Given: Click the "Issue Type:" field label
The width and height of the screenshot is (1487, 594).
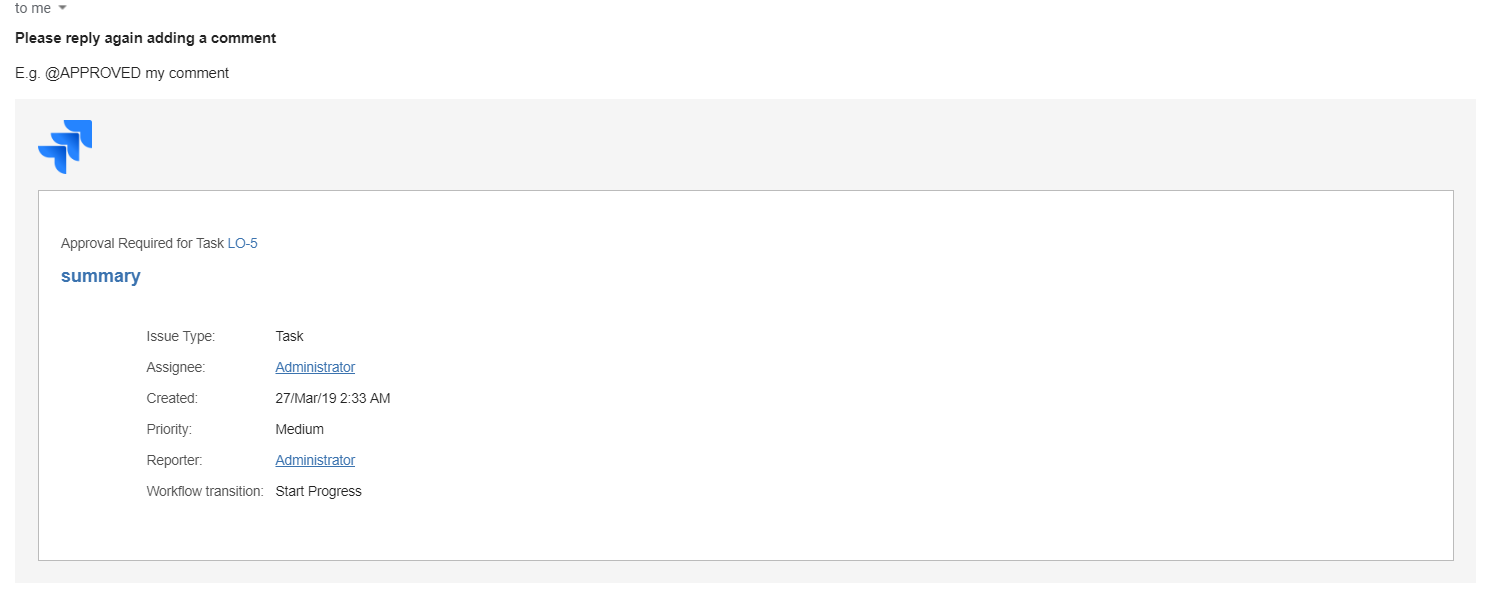Looking at the screenshot, I should [180, 336].
